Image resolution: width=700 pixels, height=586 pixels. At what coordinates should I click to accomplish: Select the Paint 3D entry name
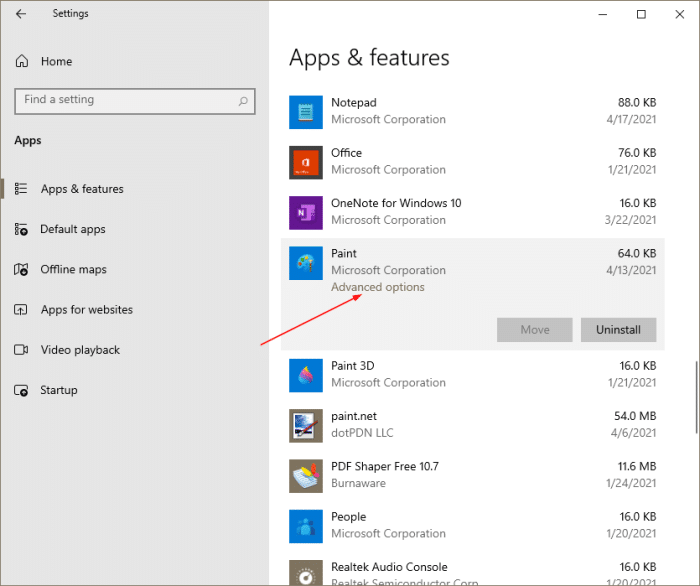353,366
